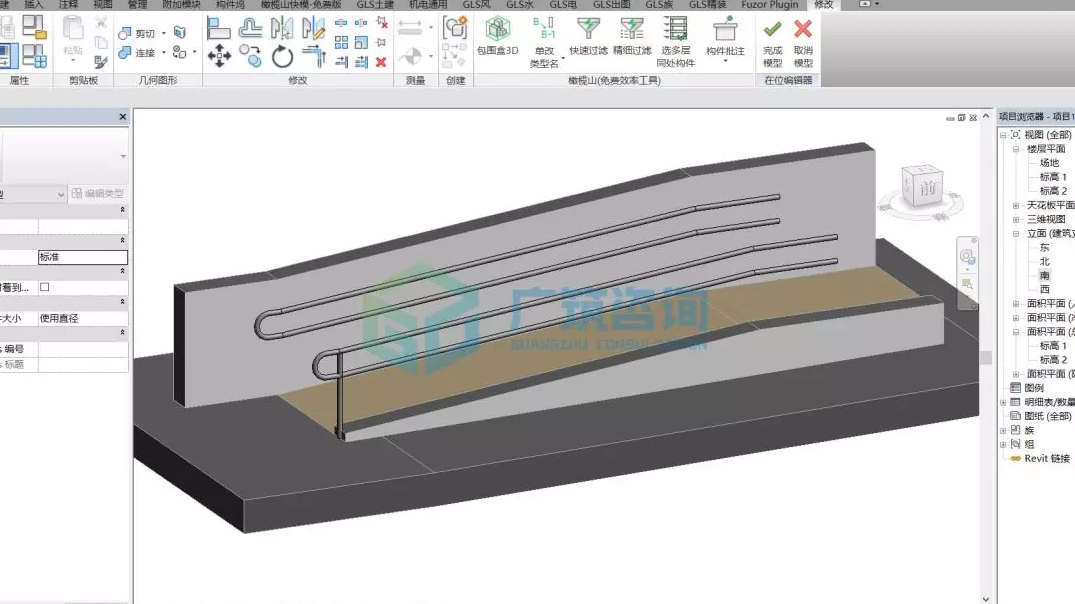Click the Cut geometry 剪切 button
Screen dimensions: 1075x604
coord(137,33)
